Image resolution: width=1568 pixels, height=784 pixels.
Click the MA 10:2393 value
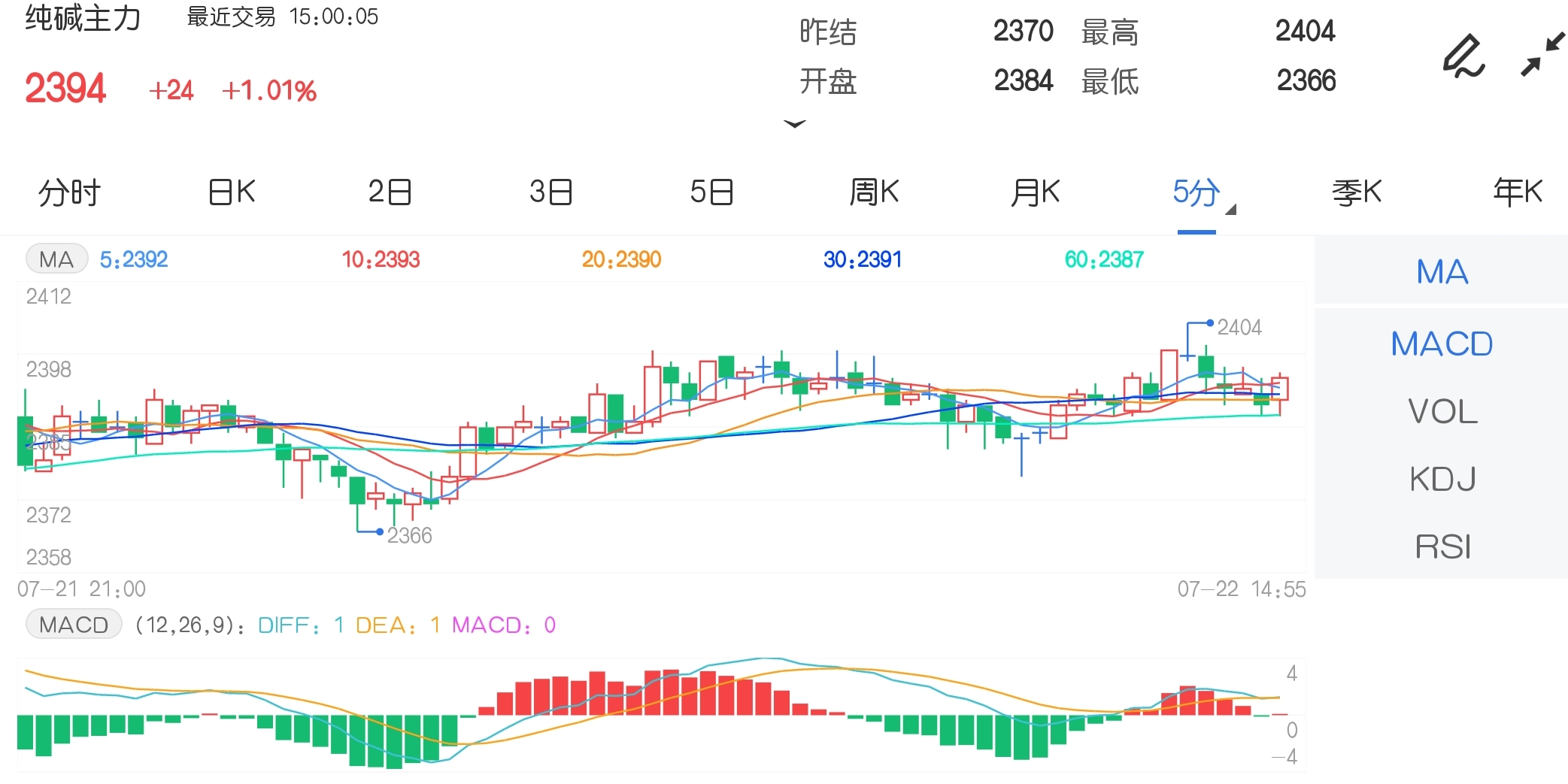(x=381, y=259)
